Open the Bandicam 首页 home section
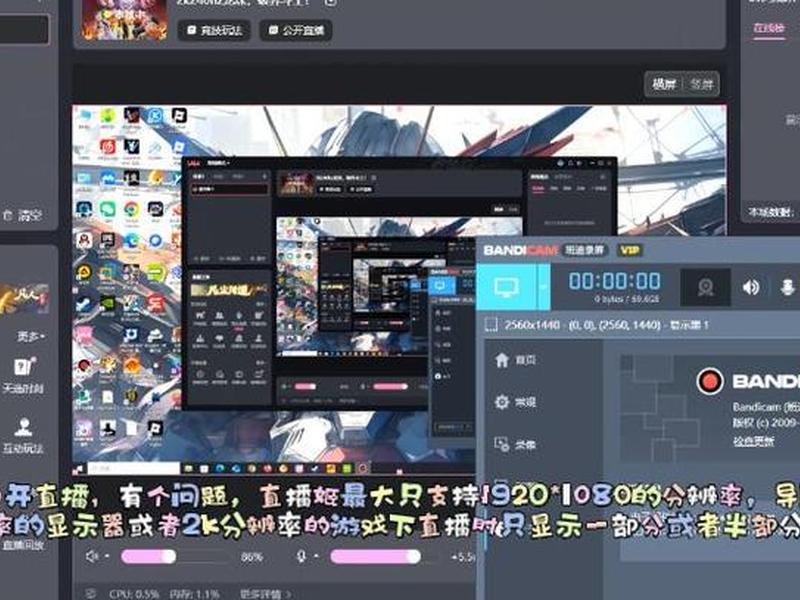This screenshot has height=600, width=800. click(516, 360)
